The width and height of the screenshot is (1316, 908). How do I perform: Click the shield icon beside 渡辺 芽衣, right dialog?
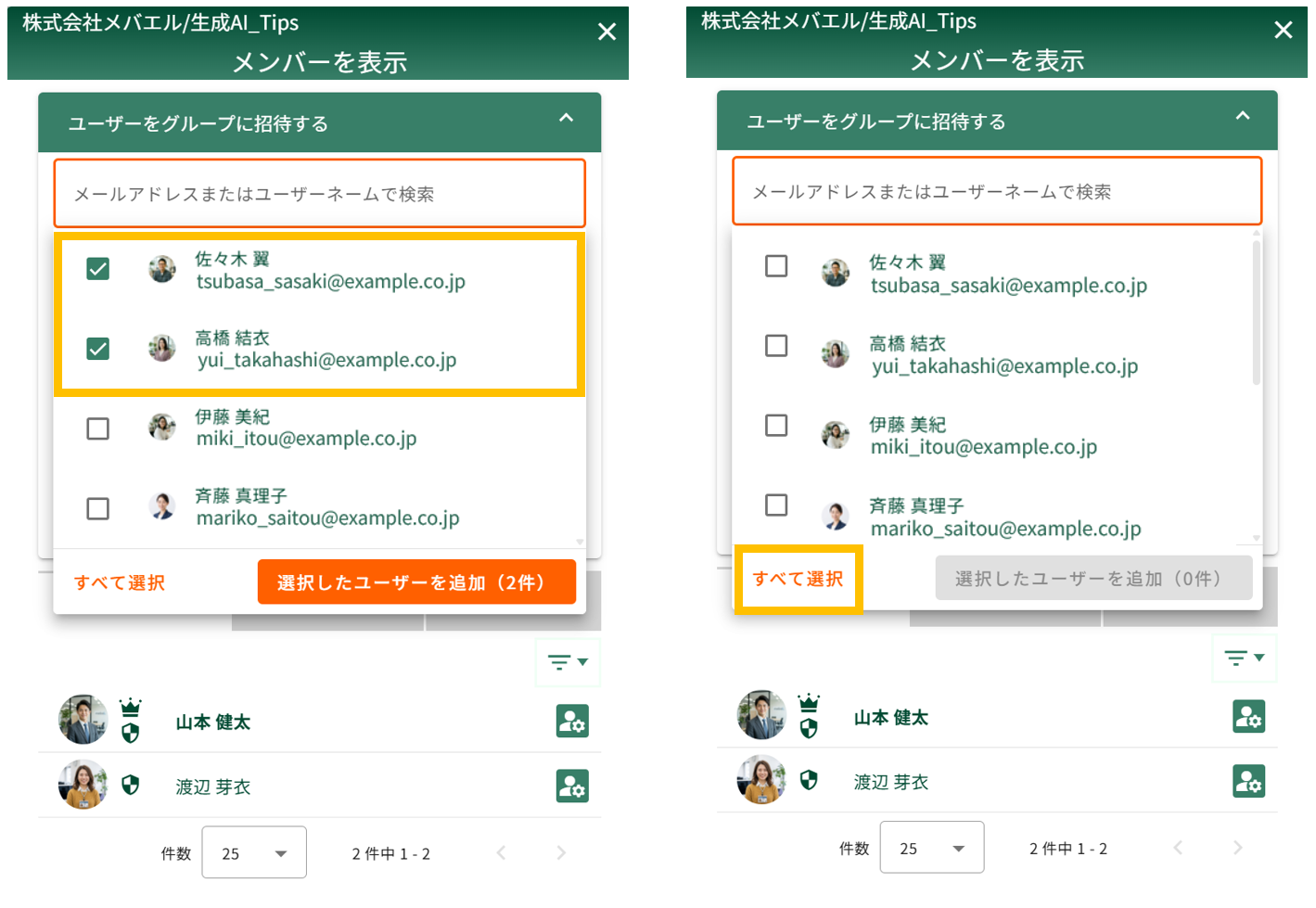pos(809,781)
